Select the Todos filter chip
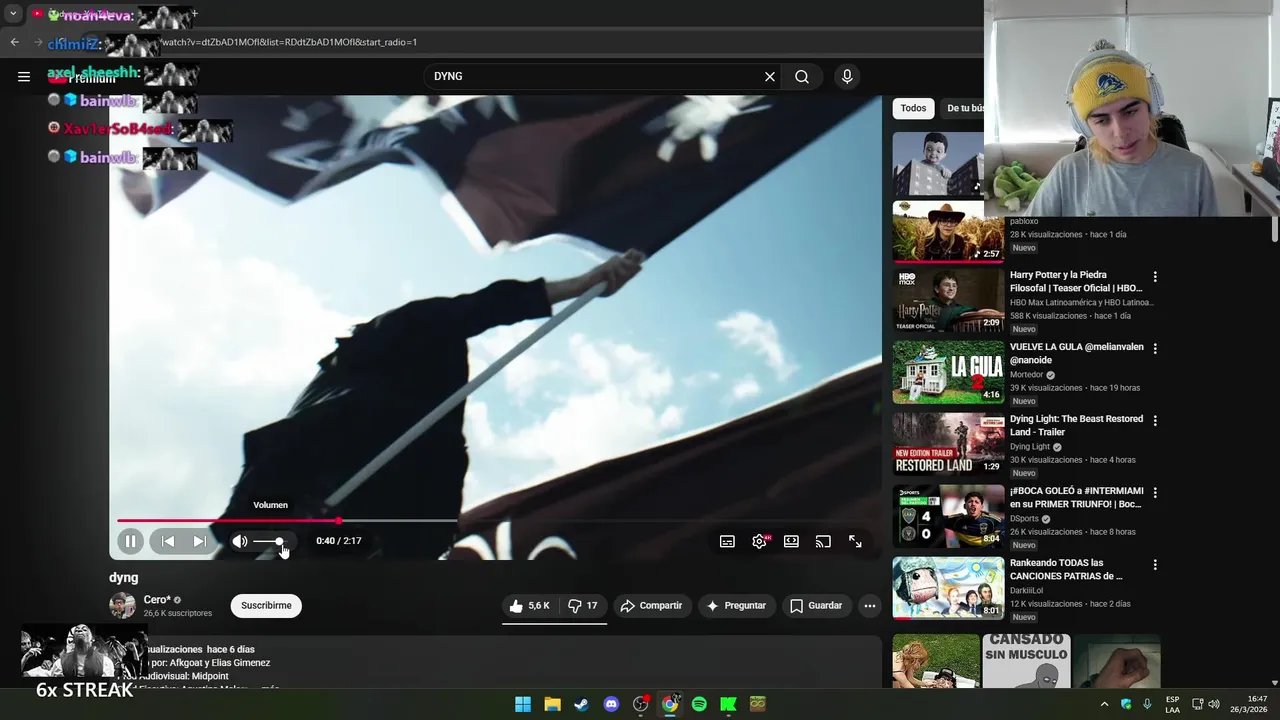1280x720 pixels. (913, 108)
